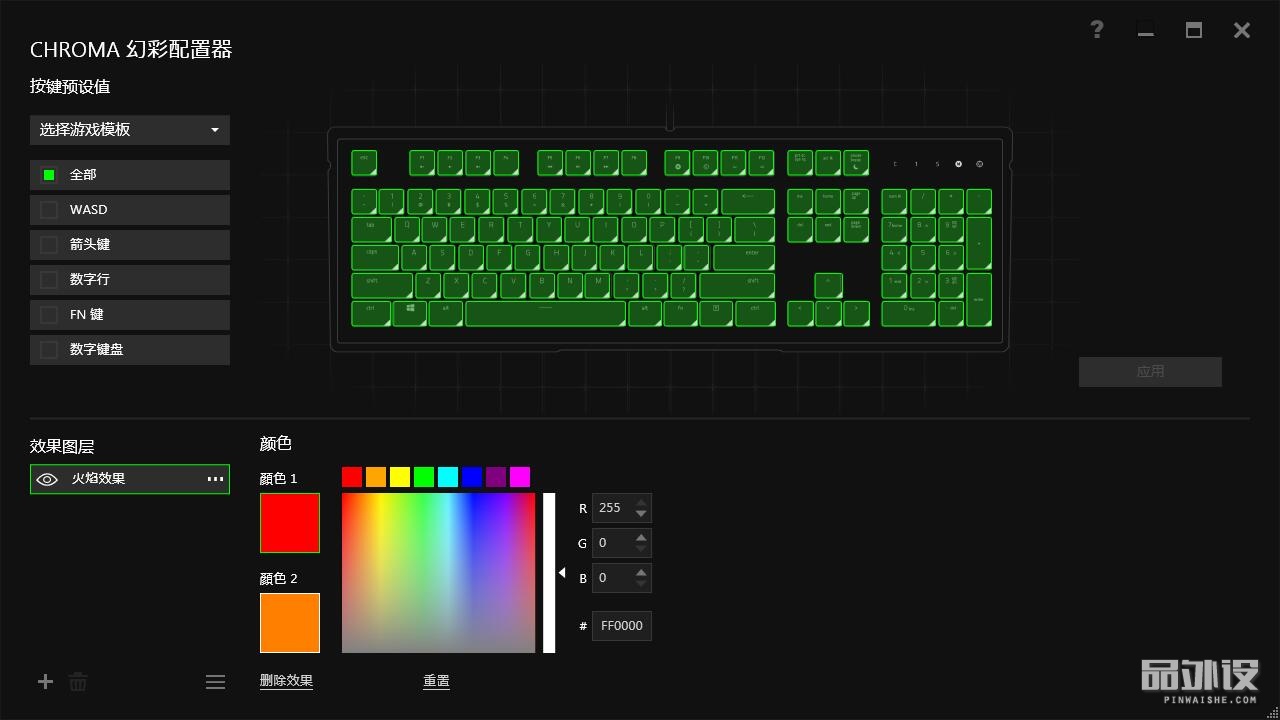The image size is (1280, 720).
Task: Select the 火焰效果 layer name
Action: coord(98,479)
